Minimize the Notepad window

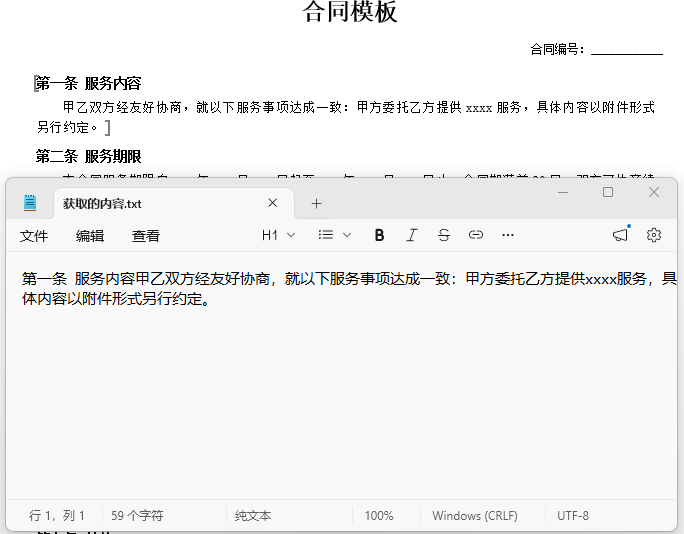tap(563, 192)
